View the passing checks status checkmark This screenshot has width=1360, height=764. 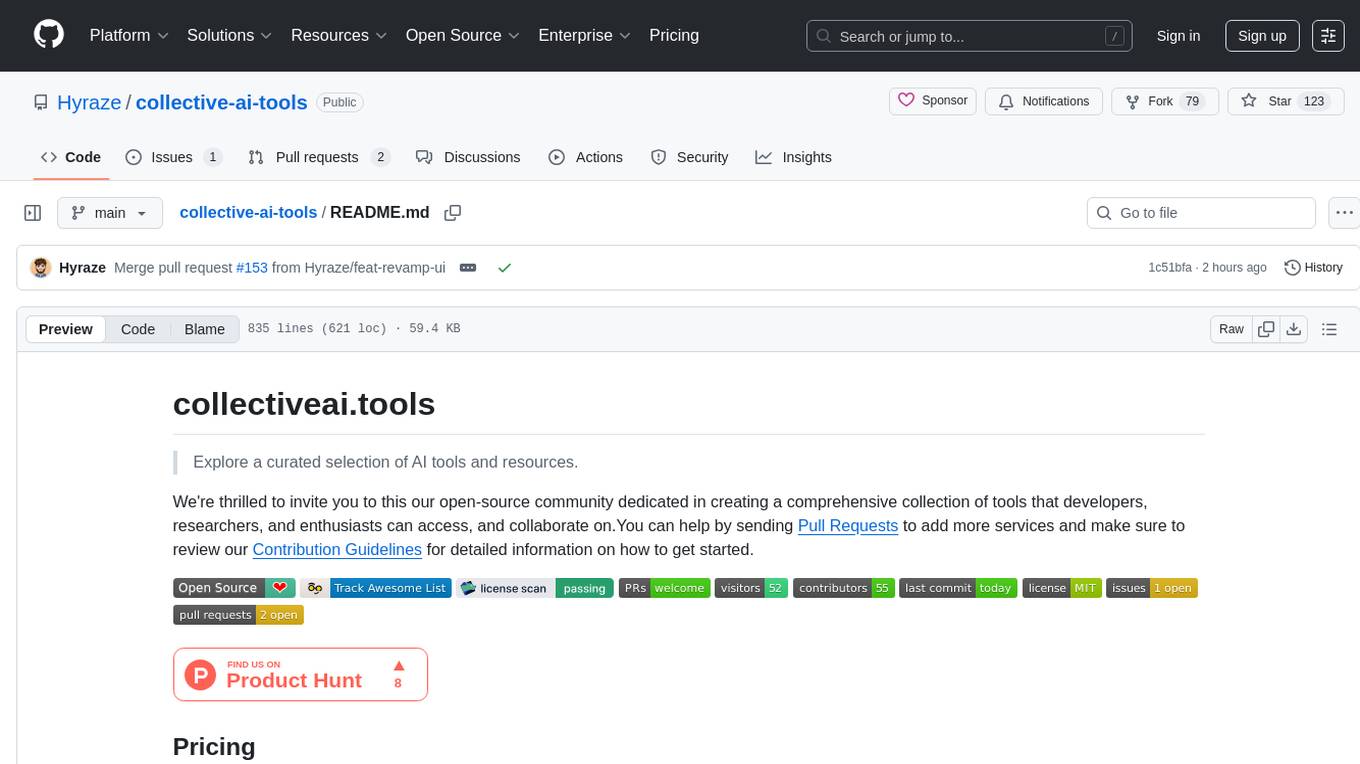(504, 268)
